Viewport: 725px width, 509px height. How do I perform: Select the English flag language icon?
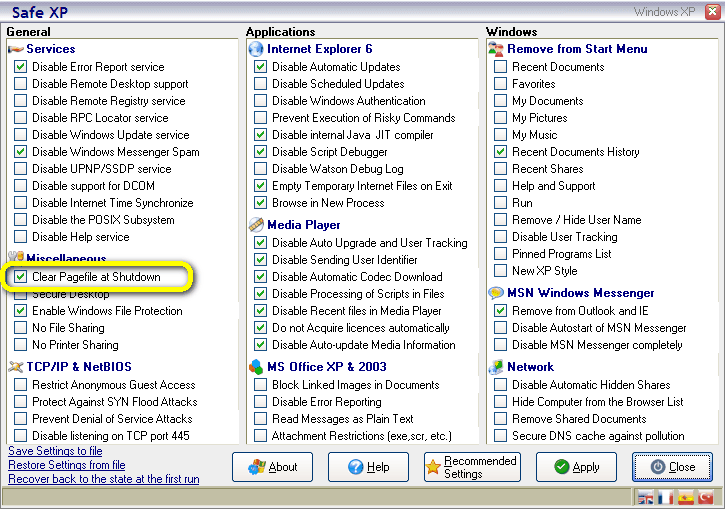(x=645, y=498)
